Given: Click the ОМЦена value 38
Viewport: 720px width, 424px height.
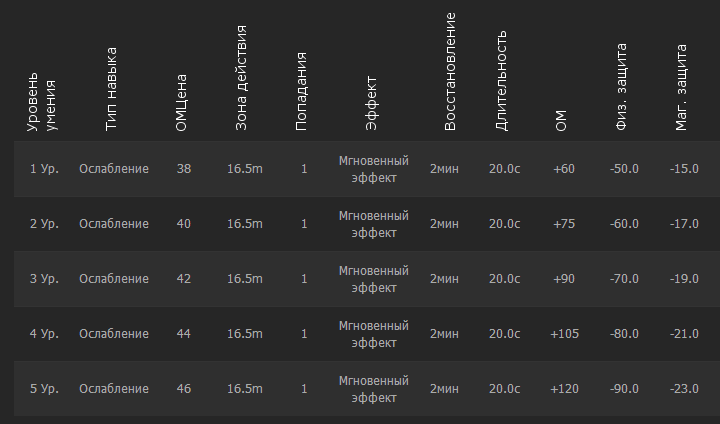Looking at the screenshot, I should point(183,169).
